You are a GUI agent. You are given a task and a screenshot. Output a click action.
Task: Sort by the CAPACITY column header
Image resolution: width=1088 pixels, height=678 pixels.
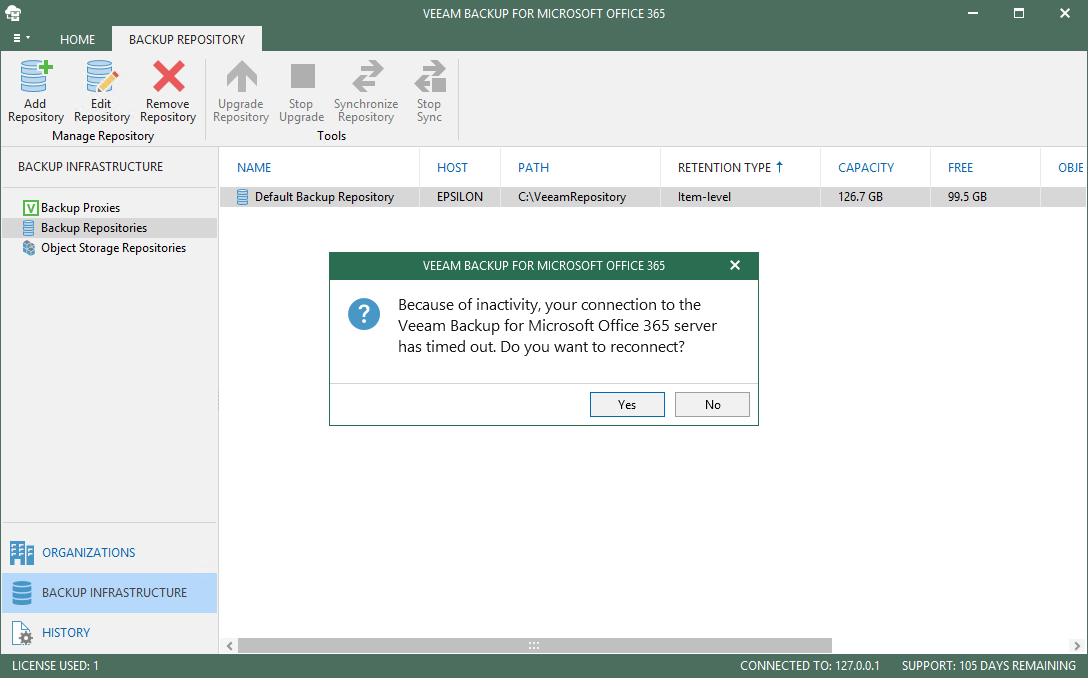click(866, 167)
